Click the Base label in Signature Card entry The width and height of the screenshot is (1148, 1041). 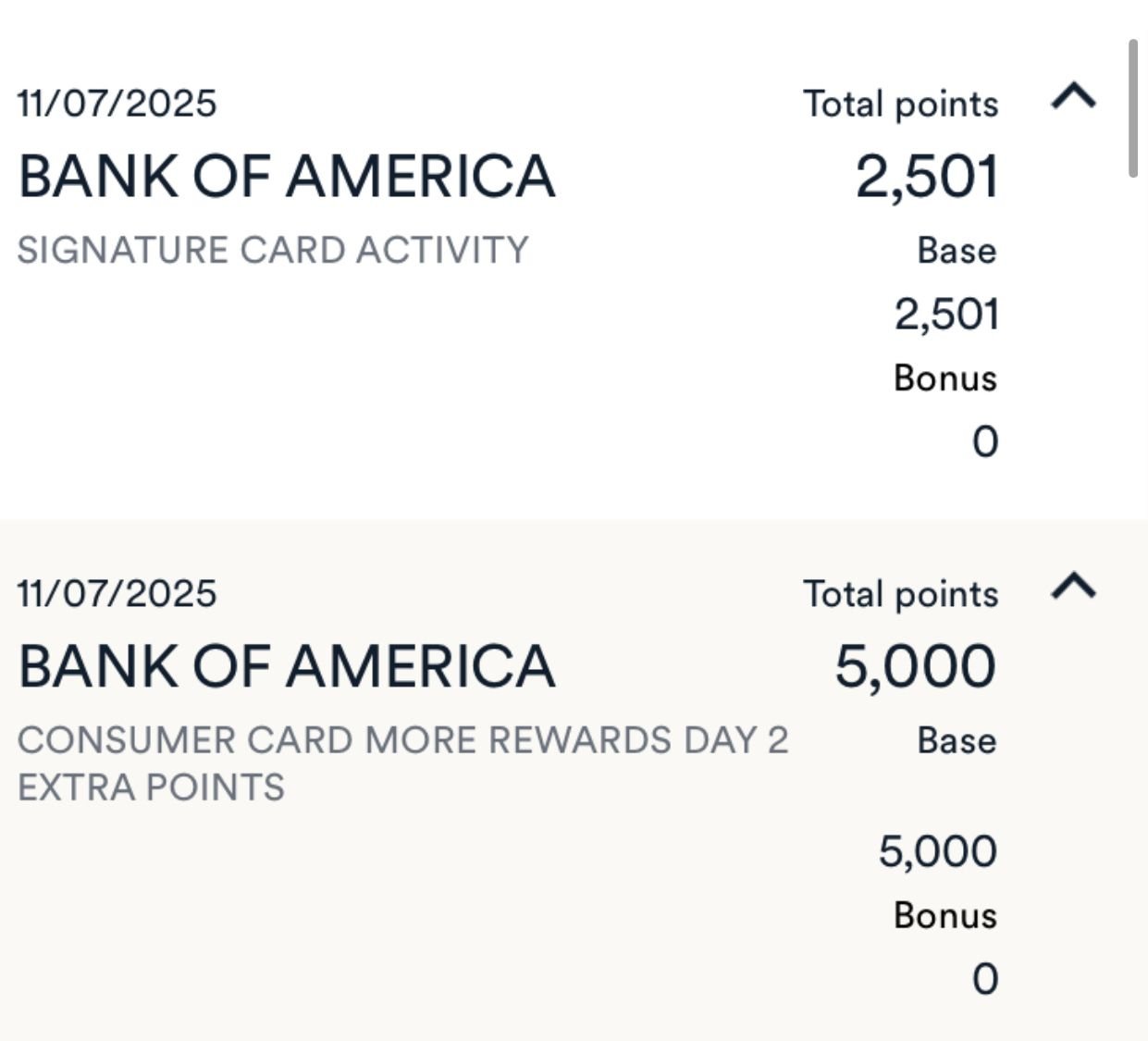[957, 251]
